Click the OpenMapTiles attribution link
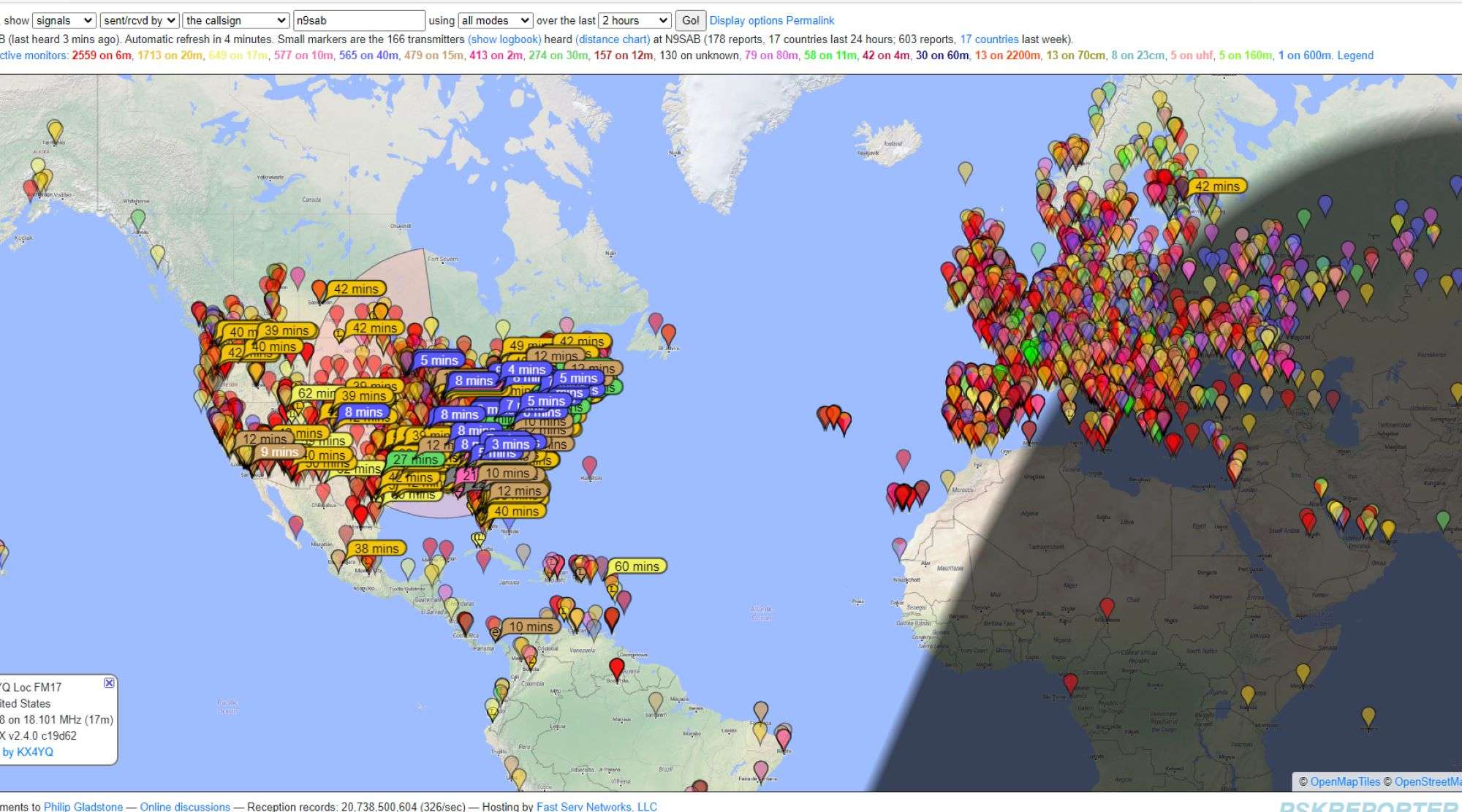 [1345, 782]
